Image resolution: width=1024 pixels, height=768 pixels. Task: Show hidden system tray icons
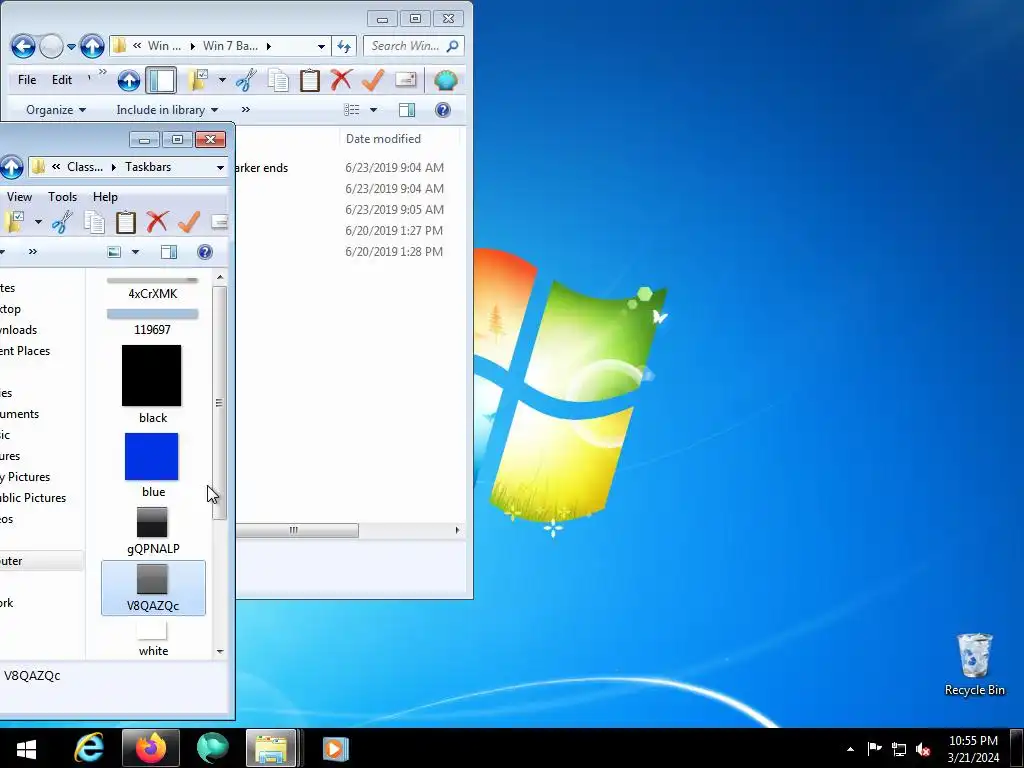point(850,749)
